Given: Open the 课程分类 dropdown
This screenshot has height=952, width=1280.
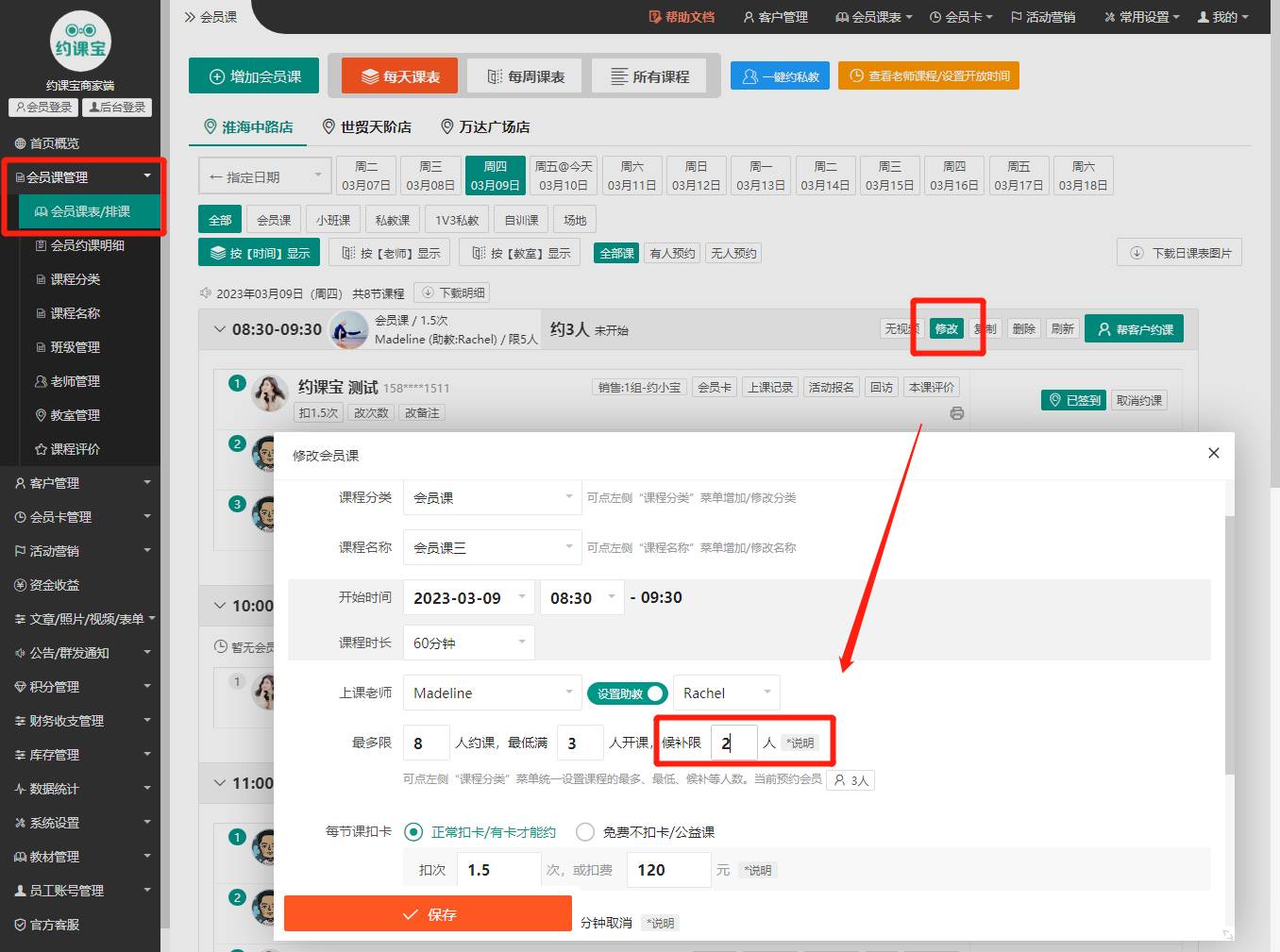Looking at the screenshot, I should 492,497.
